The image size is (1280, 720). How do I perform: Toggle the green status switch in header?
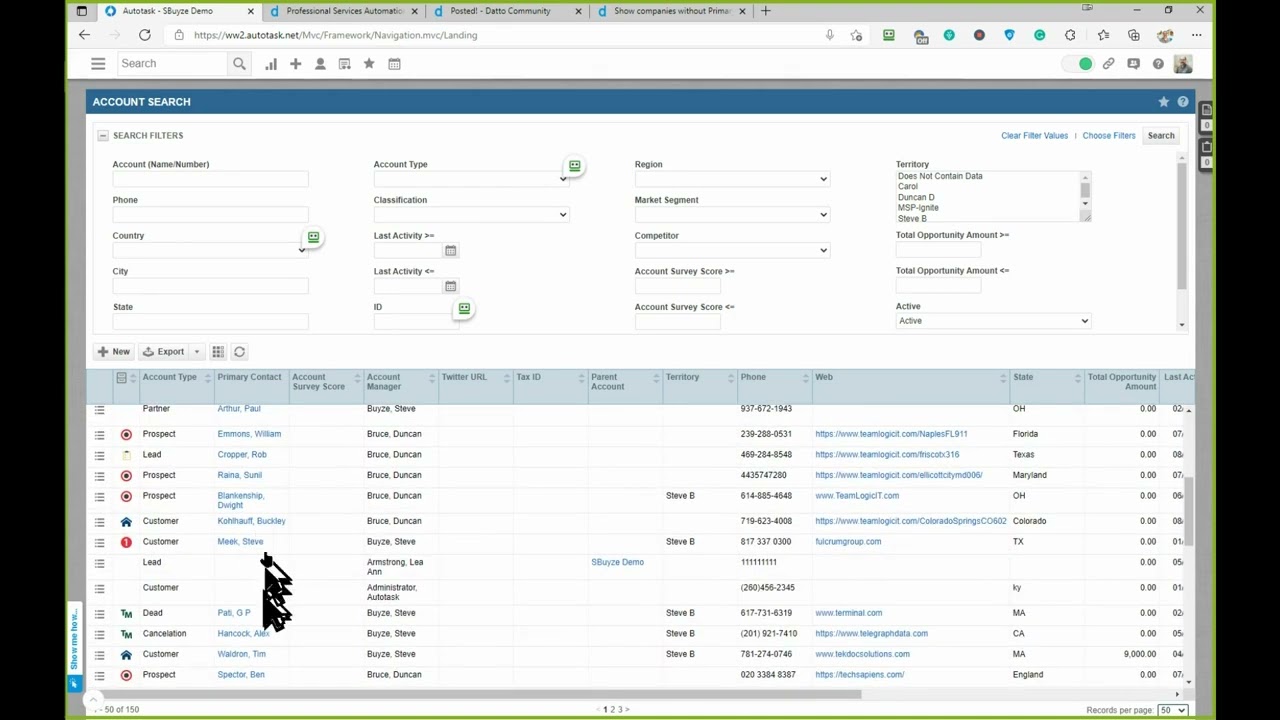pos(1079,64)
